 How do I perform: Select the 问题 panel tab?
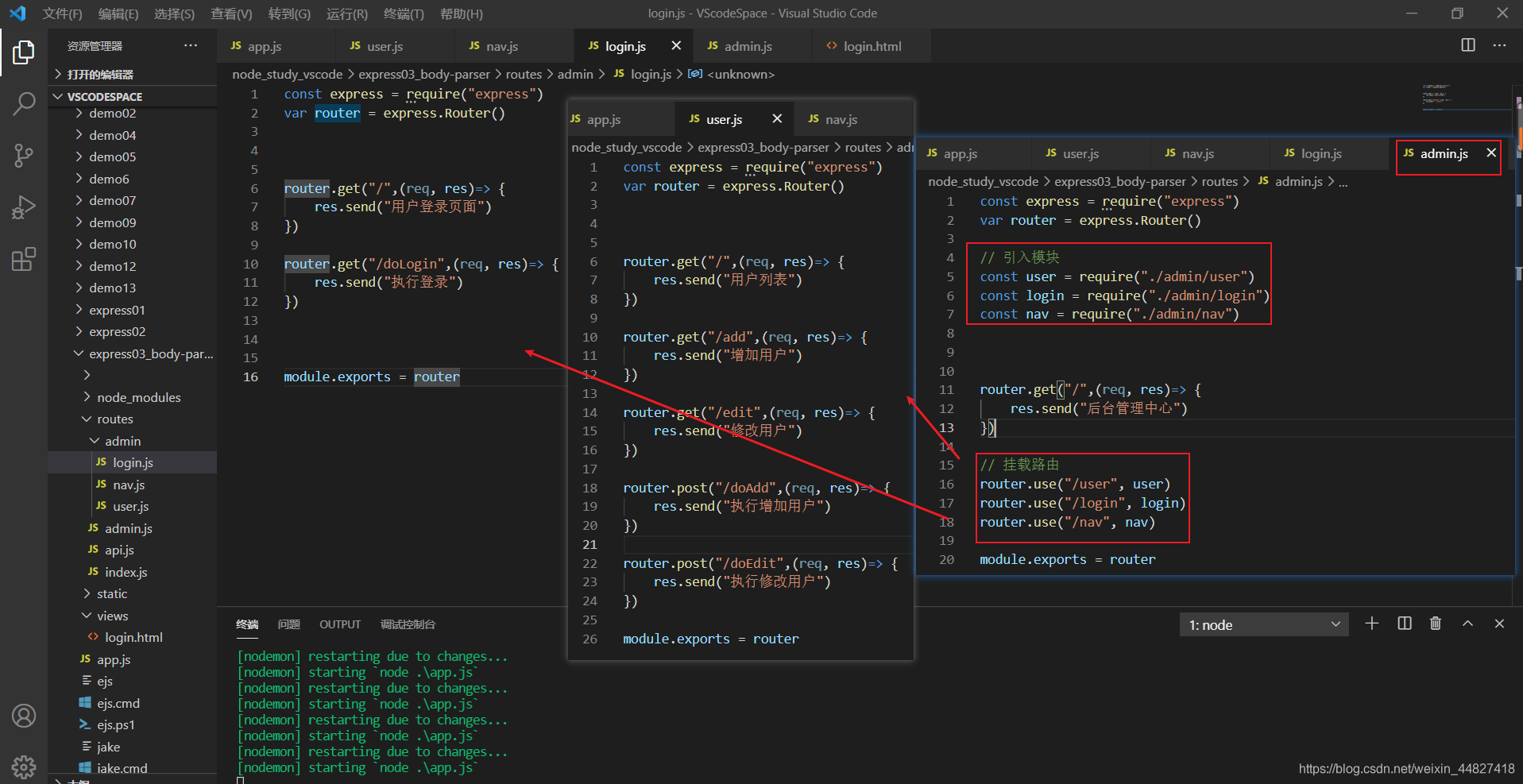(x=289, y=624)
